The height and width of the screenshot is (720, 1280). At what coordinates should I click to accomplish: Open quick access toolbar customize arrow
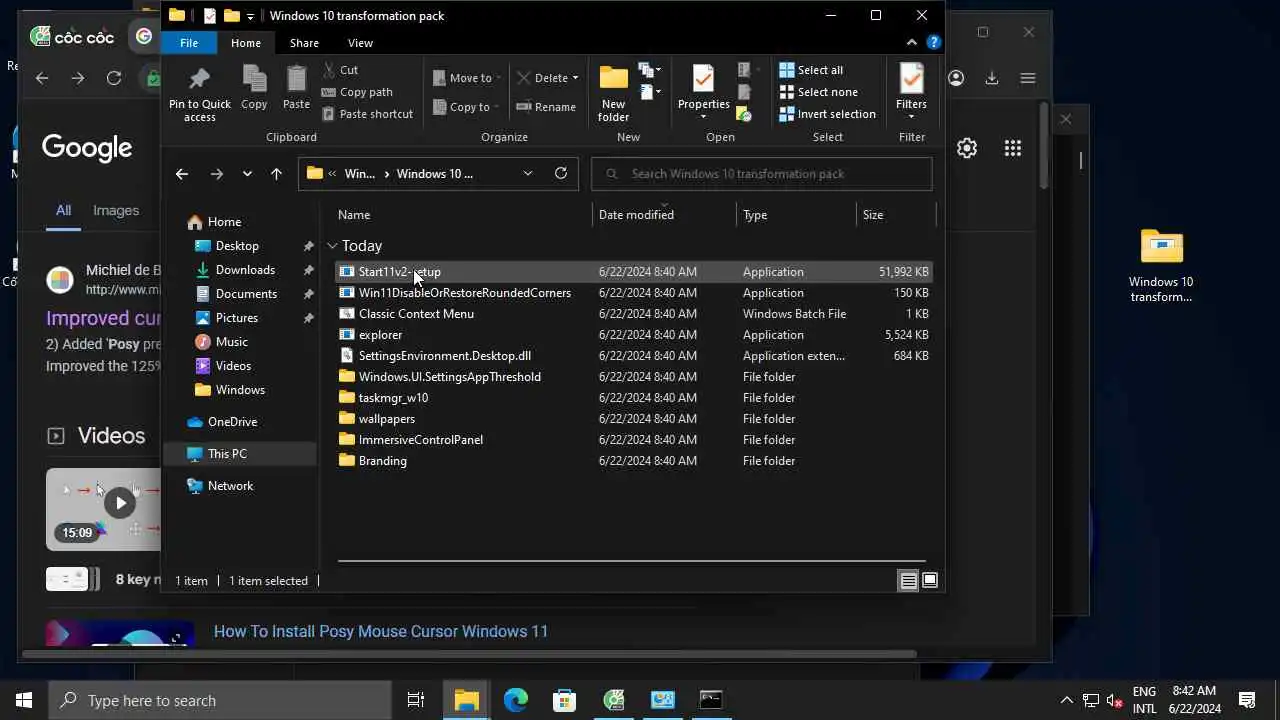pos(250,16)
